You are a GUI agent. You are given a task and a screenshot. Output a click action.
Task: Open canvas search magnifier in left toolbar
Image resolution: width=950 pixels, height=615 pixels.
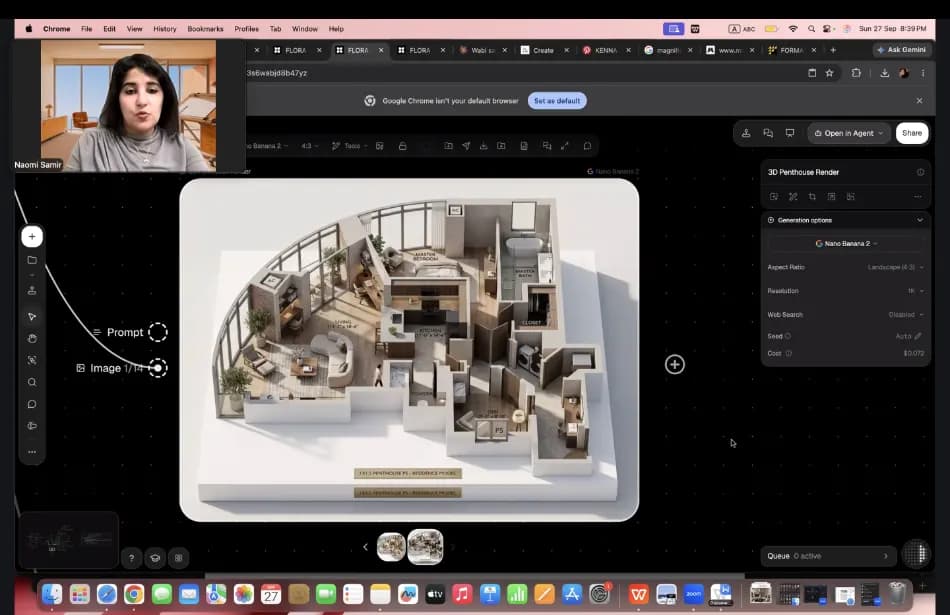pyautogui.click(x=32, y=382)
